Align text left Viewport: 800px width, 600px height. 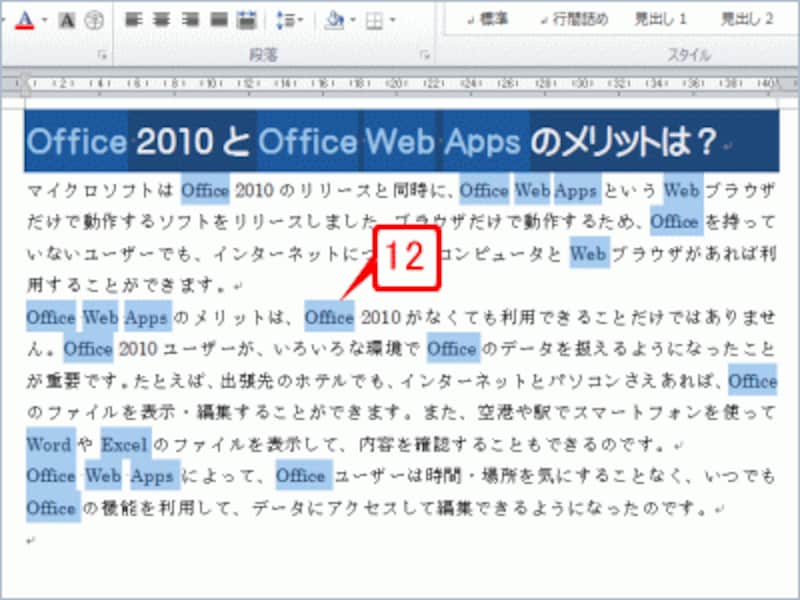tap(134, 20)
